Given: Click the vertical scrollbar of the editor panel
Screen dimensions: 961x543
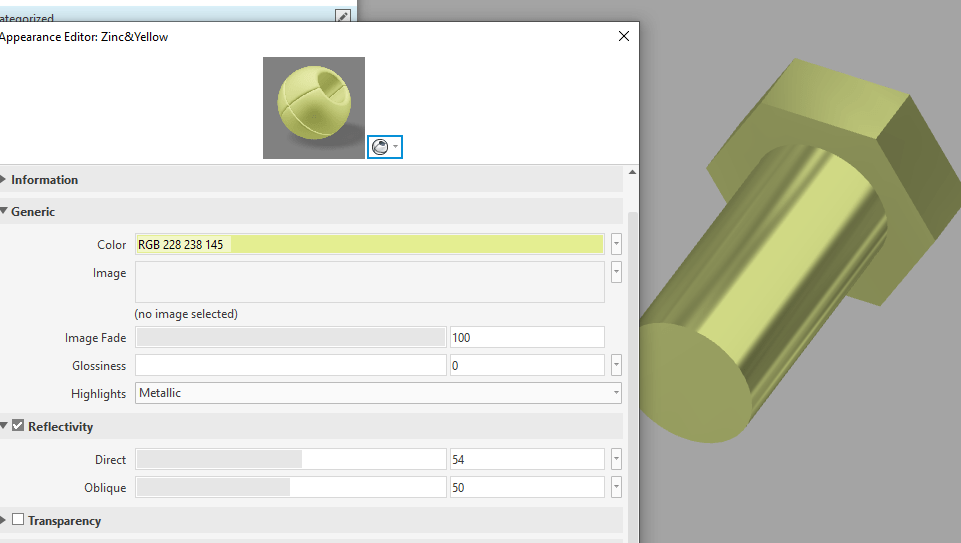Looking at the screenshot, I should [632, 377].
